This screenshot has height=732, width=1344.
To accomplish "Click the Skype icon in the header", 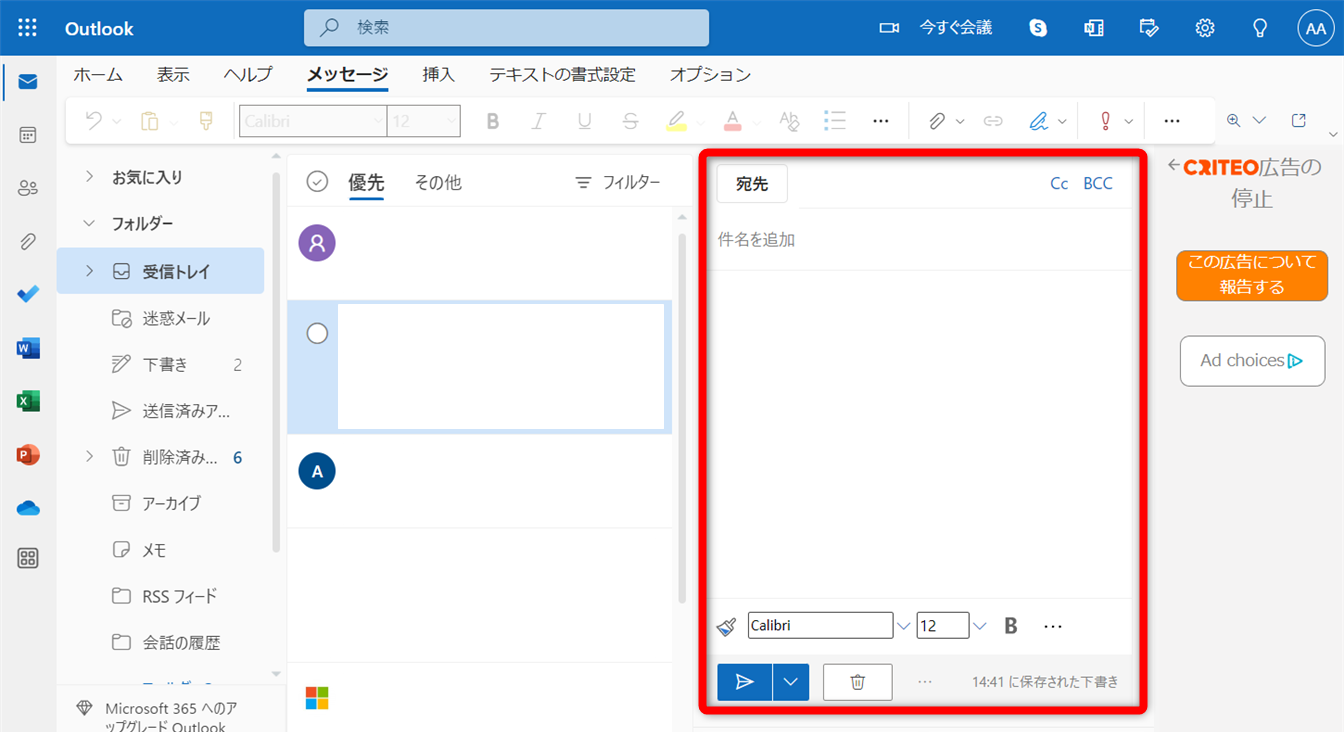I will click(1038, 28).
